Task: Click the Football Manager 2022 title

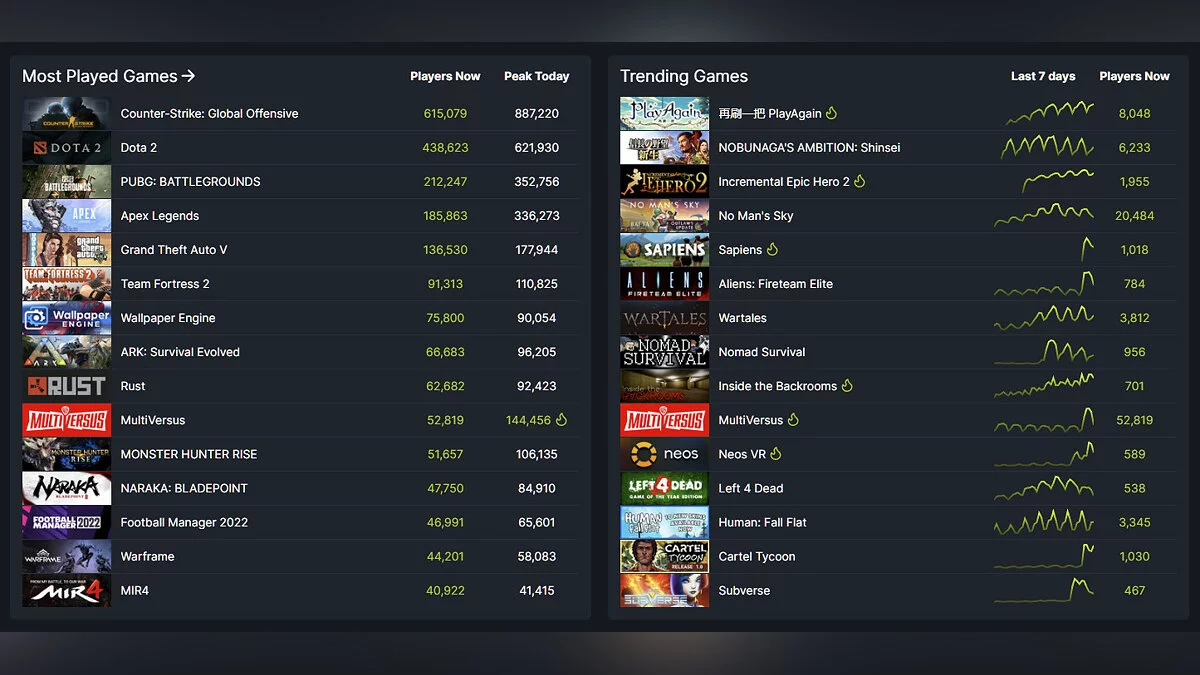Action: click(184, 522)
